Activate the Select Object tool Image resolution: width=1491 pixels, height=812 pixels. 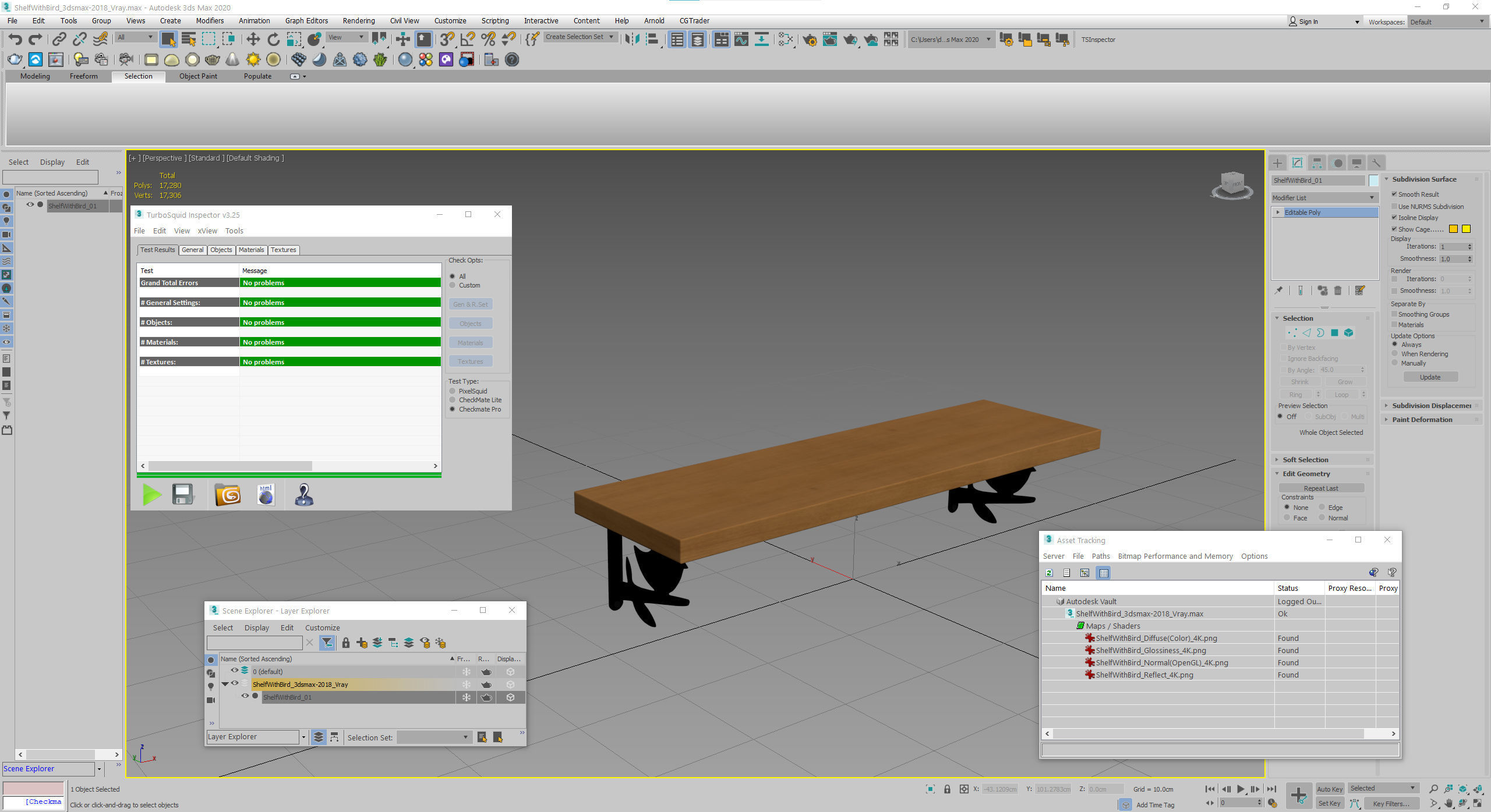pos(168,40)
